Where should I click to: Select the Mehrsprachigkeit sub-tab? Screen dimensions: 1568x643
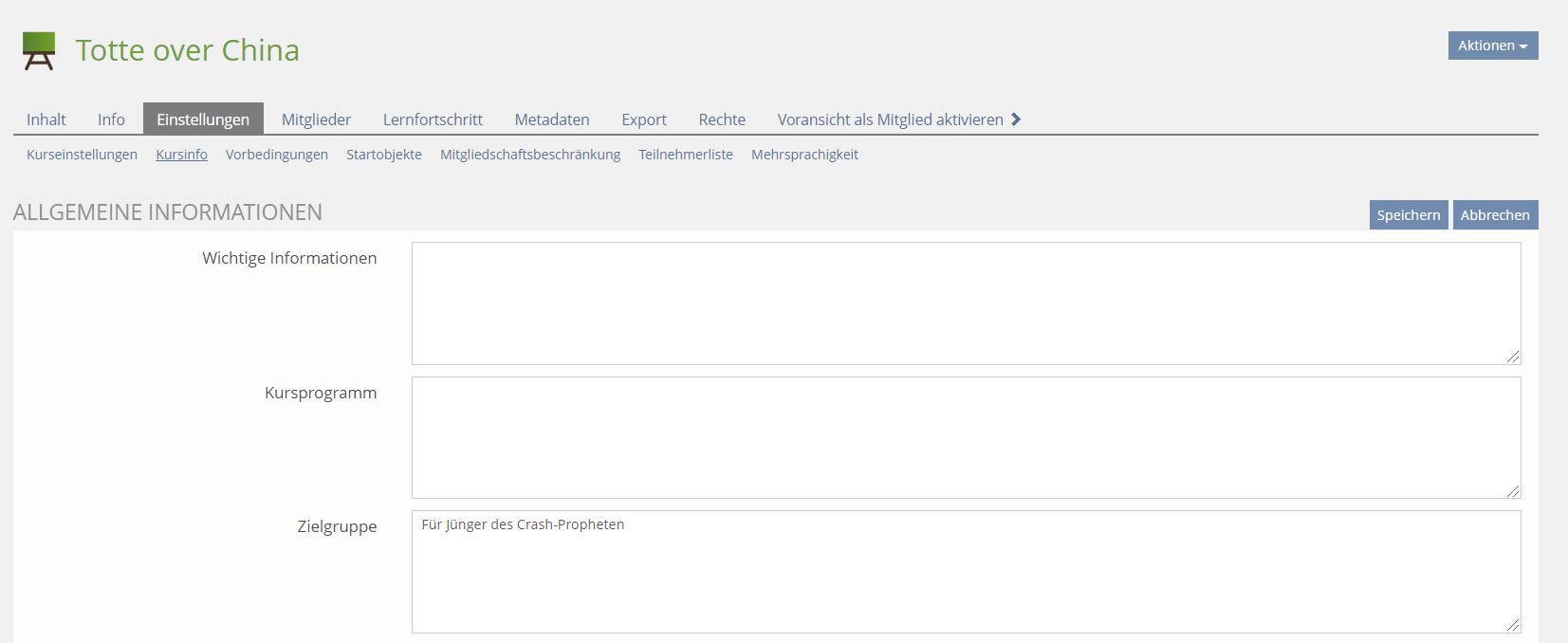[x=804, y=155]
